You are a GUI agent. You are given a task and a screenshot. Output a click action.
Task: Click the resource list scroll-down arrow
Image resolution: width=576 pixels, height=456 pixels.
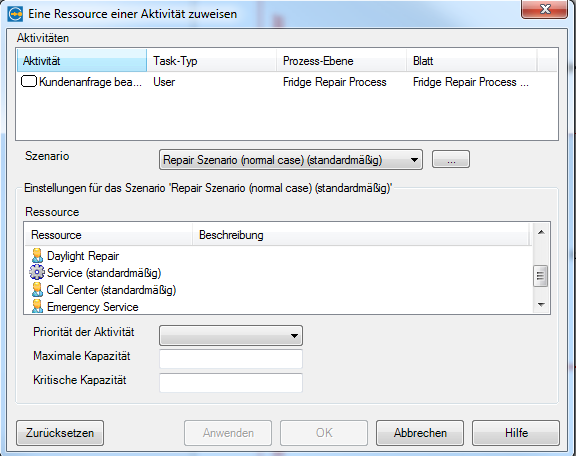pyautogui.click(x=541, y=304)
